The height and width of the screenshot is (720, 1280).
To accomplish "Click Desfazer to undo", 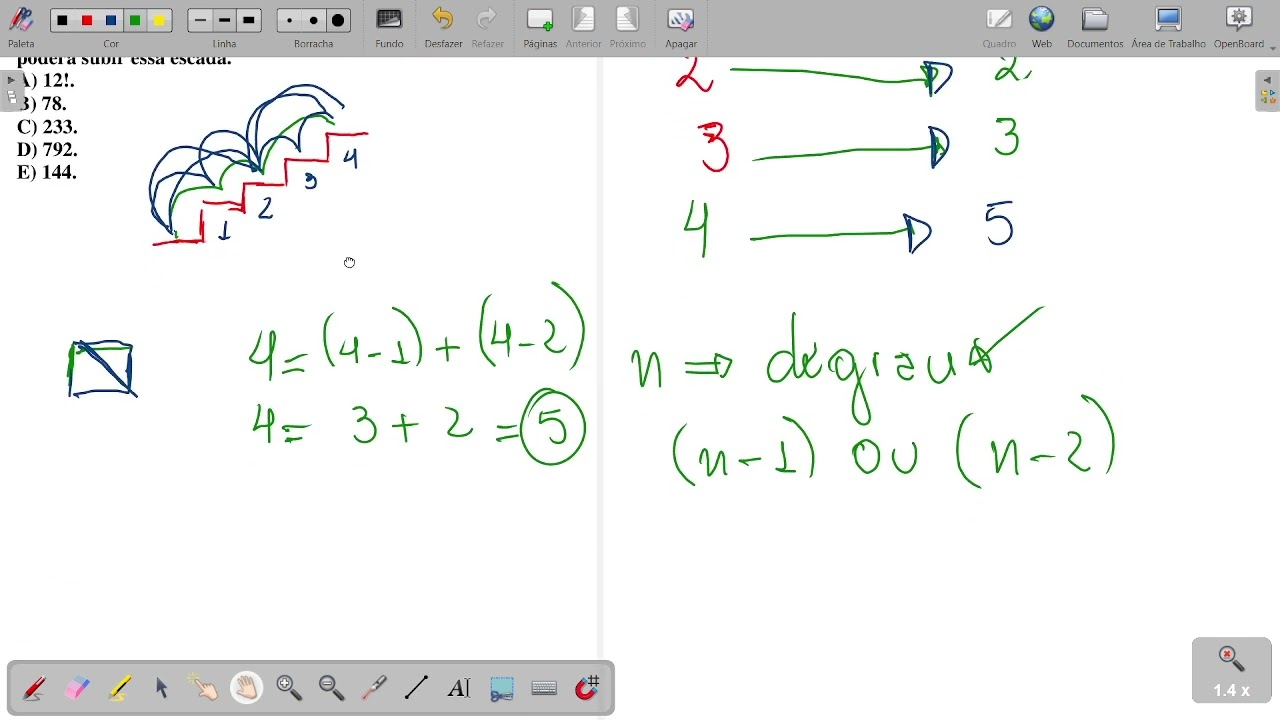I will coord(443,26).
